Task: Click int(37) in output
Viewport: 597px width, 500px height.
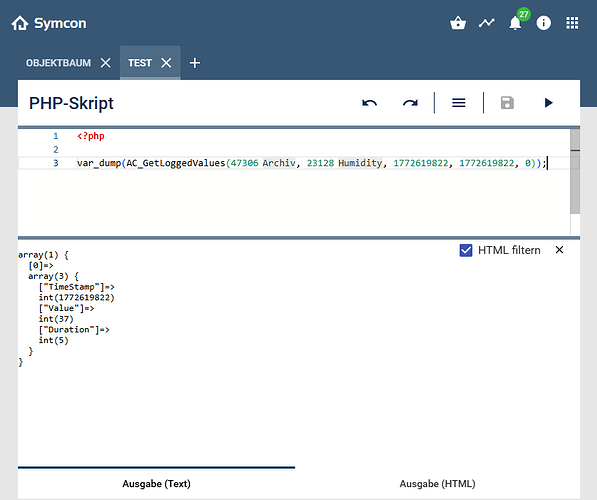Action: (56, 319)
